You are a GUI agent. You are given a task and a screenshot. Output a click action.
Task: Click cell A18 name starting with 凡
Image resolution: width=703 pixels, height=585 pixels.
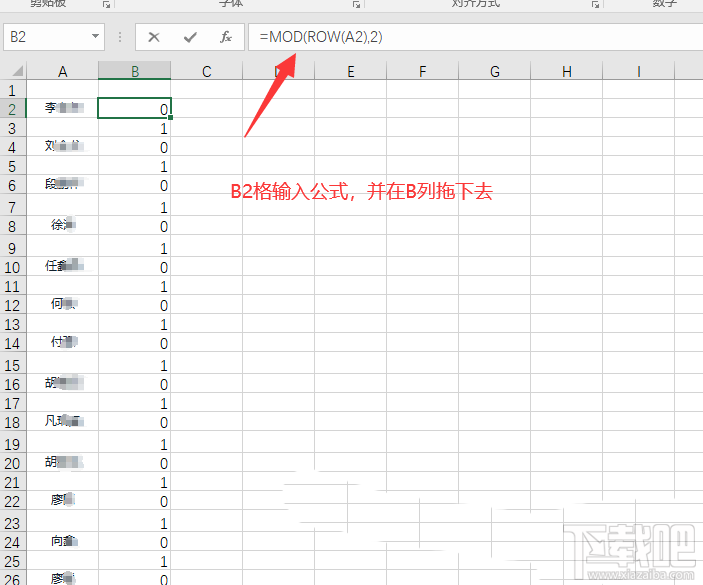[x=62, y=421]
